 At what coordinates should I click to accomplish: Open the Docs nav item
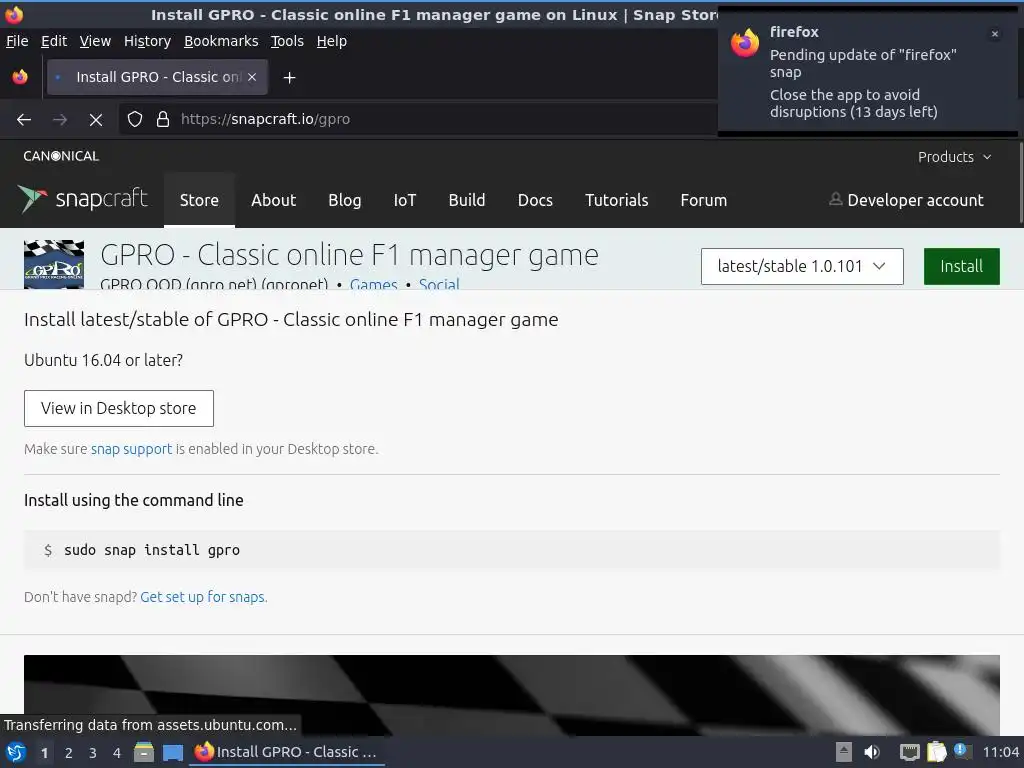[x=535, y=200]
